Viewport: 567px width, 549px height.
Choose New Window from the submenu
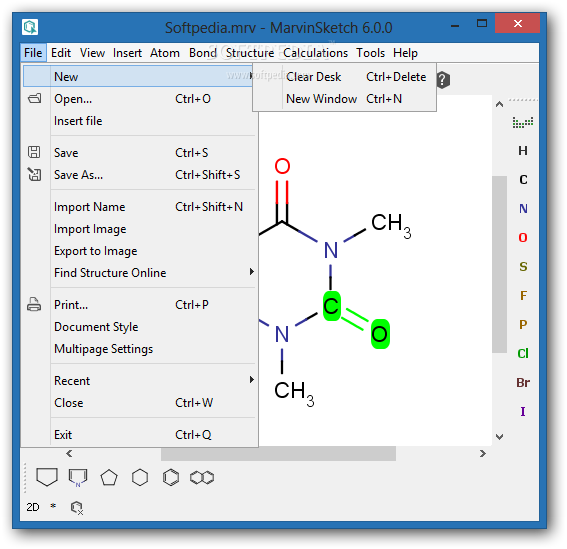(x=345, y=99)
